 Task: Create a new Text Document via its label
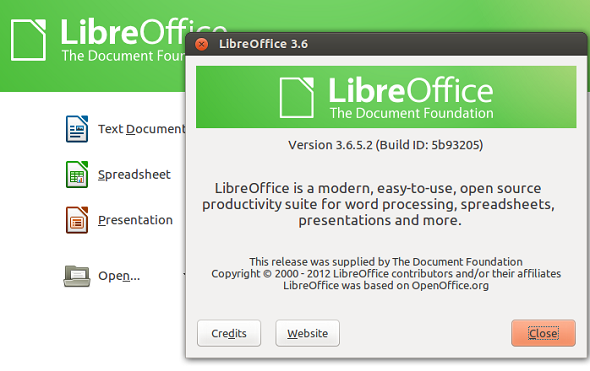141,129
